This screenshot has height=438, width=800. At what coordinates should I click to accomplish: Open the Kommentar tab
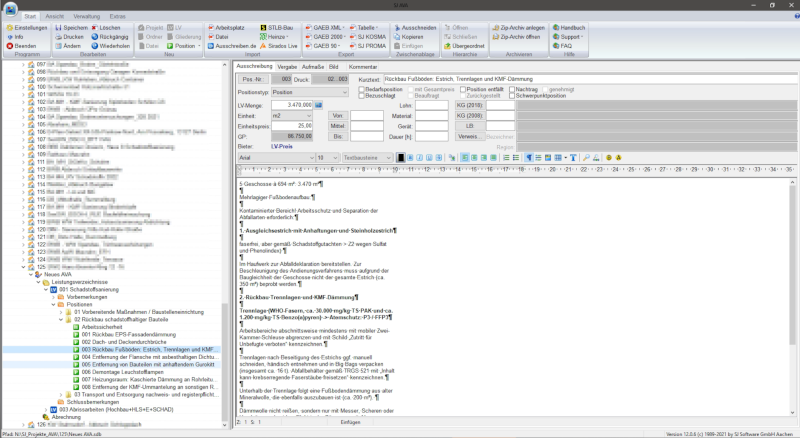click(363, 67)
